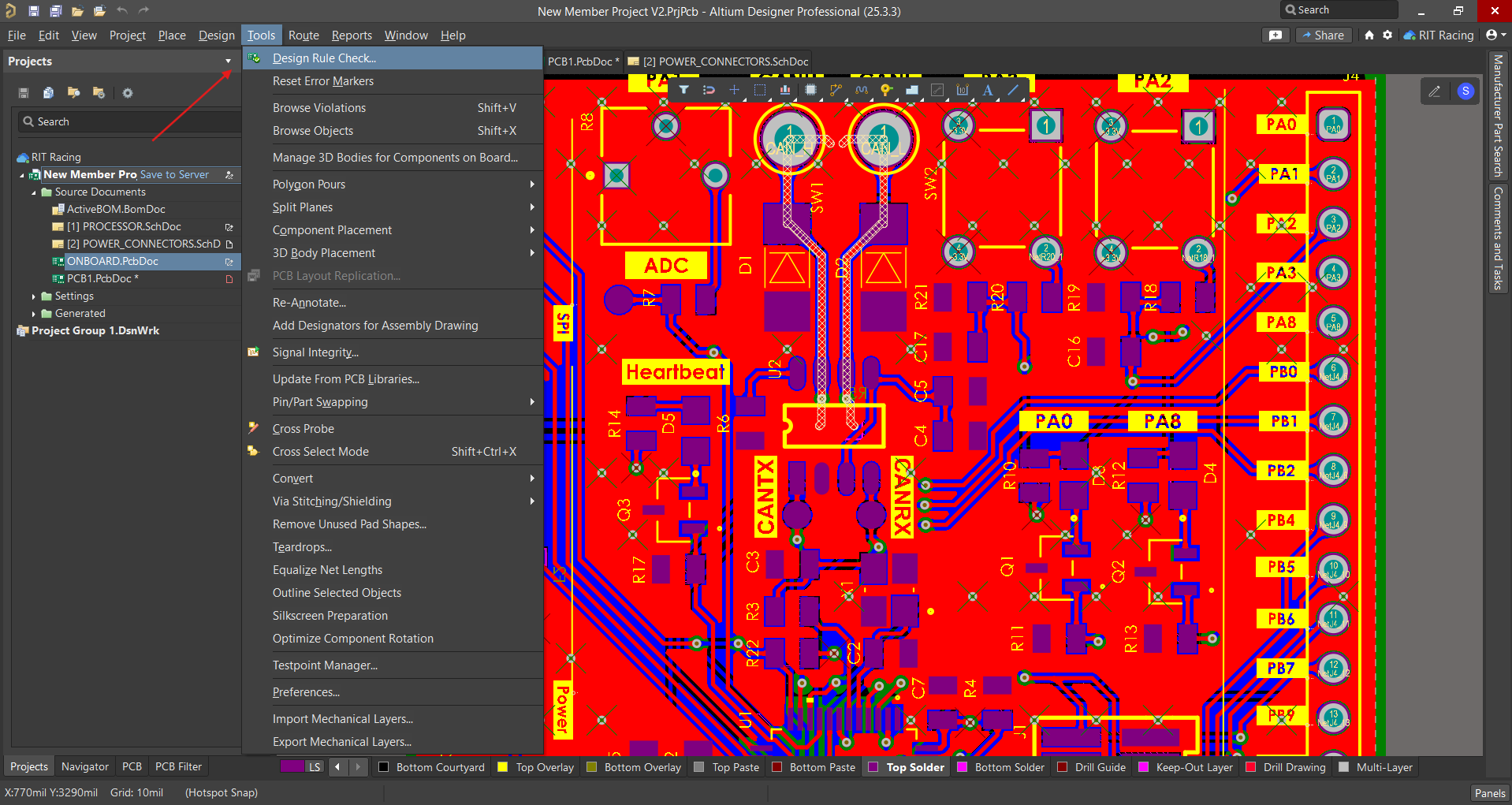The width and height of the screenshot is (1512, 805).
Task: Select the Selection Filter funnel icon
Action: 683,90
